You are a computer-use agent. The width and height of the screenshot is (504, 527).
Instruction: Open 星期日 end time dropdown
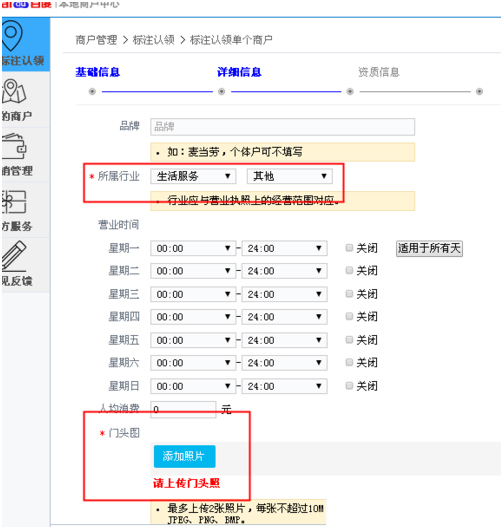[x=284, y=387]
